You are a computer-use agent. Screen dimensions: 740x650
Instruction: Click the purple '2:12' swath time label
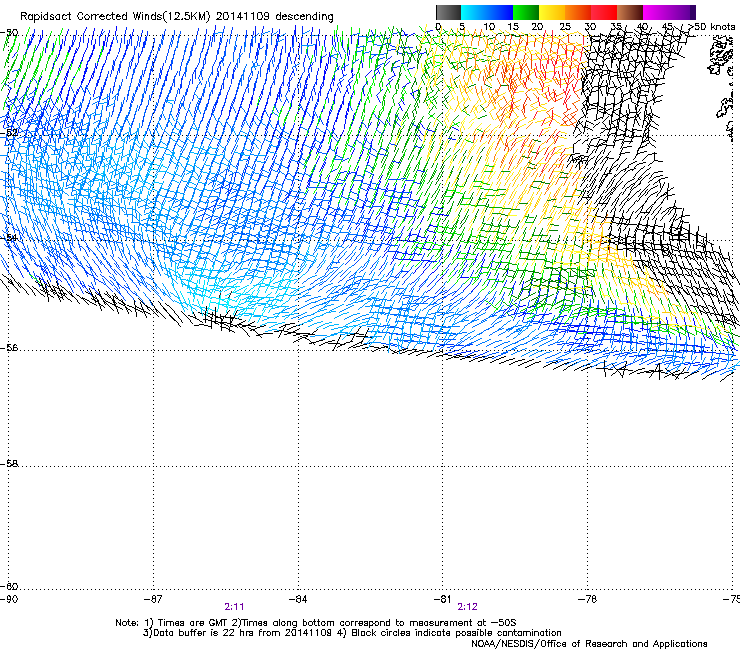click(x=467, y=607)
